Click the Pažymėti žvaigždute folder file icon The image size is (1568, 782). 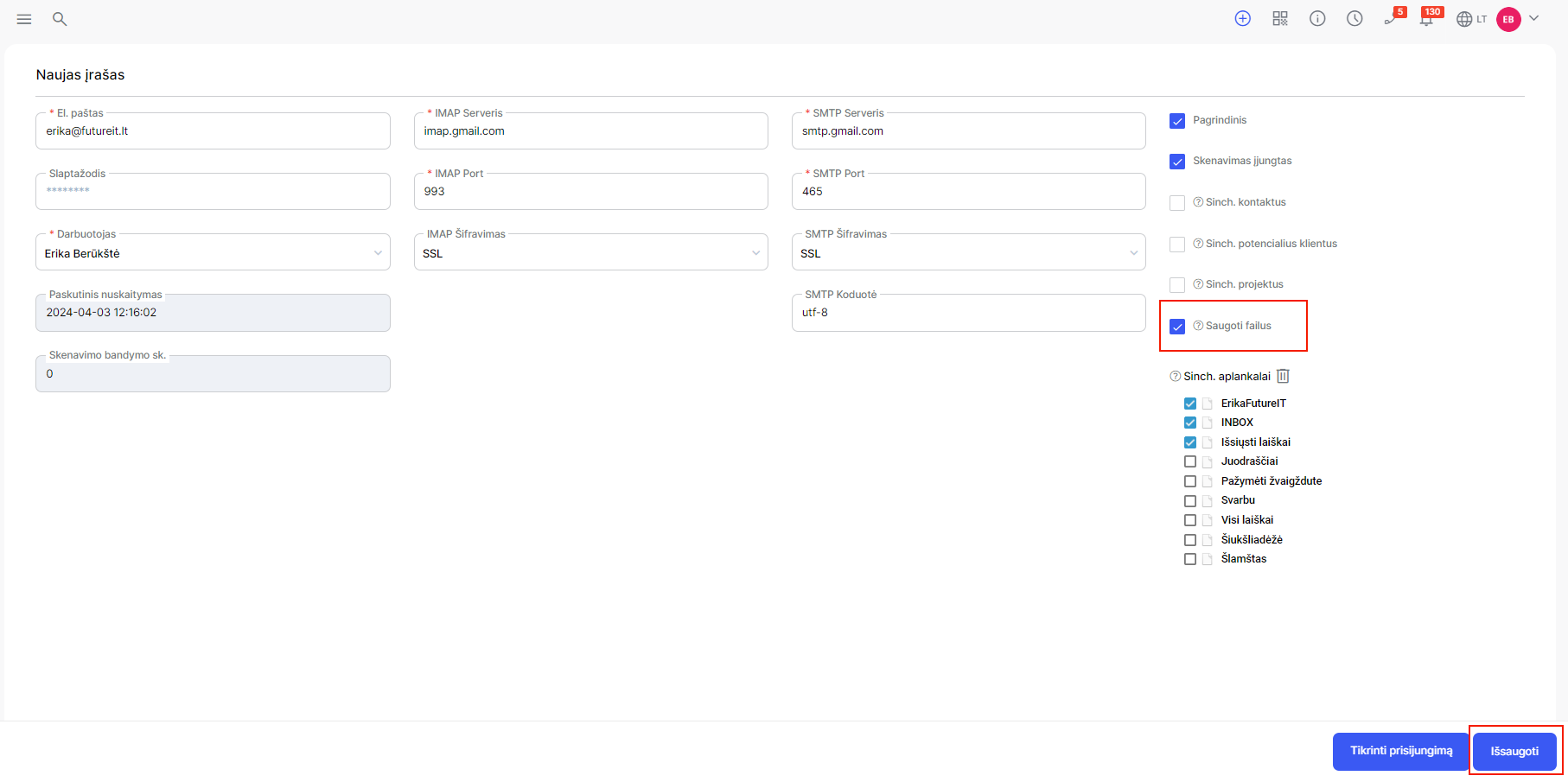pos(1208,482)
